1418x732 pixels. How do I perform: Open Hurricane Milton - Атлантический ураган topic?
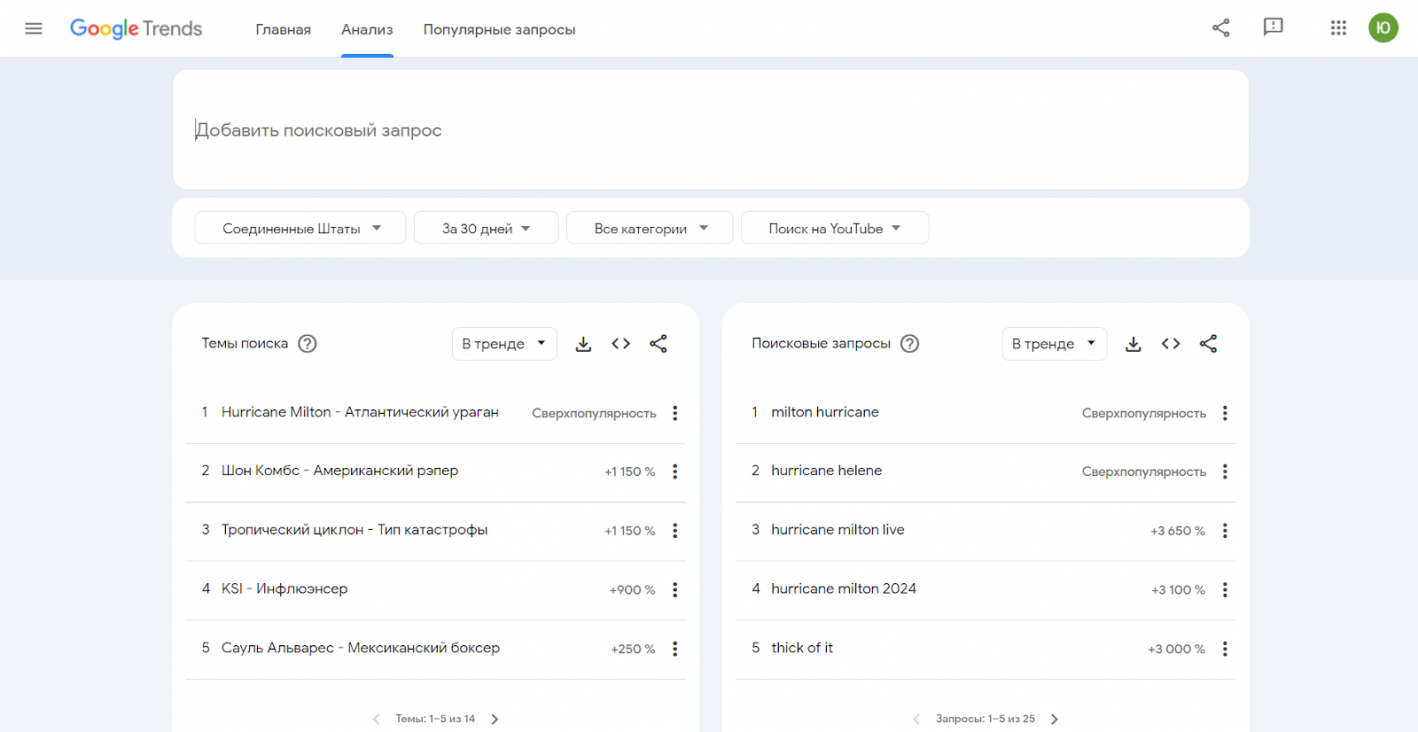[360, 412]
